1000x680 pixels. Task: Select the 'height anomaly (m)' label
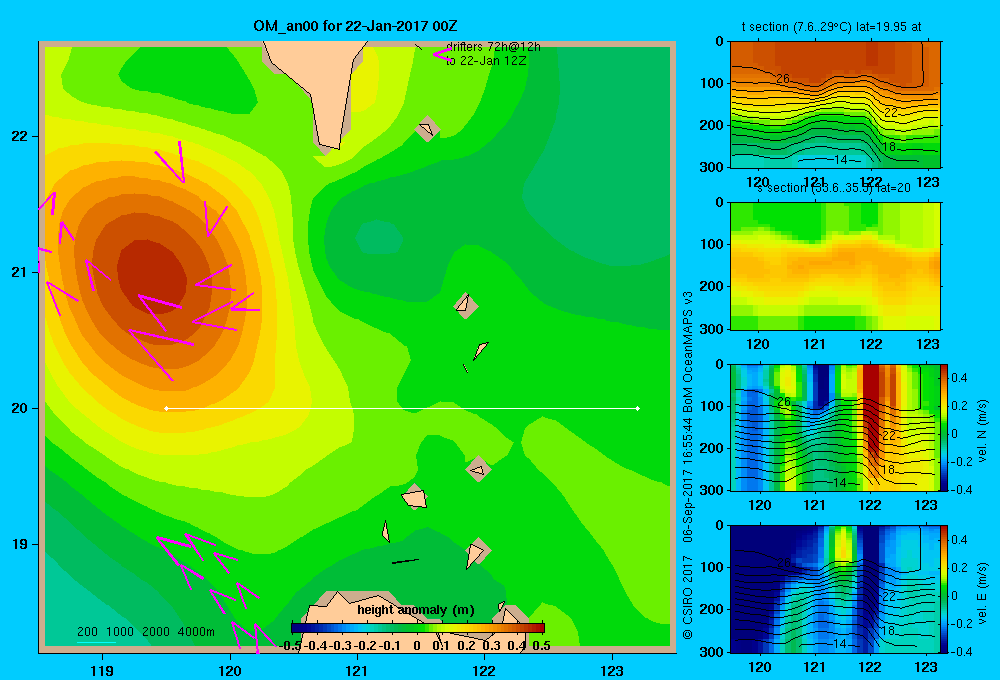point(416,610)
